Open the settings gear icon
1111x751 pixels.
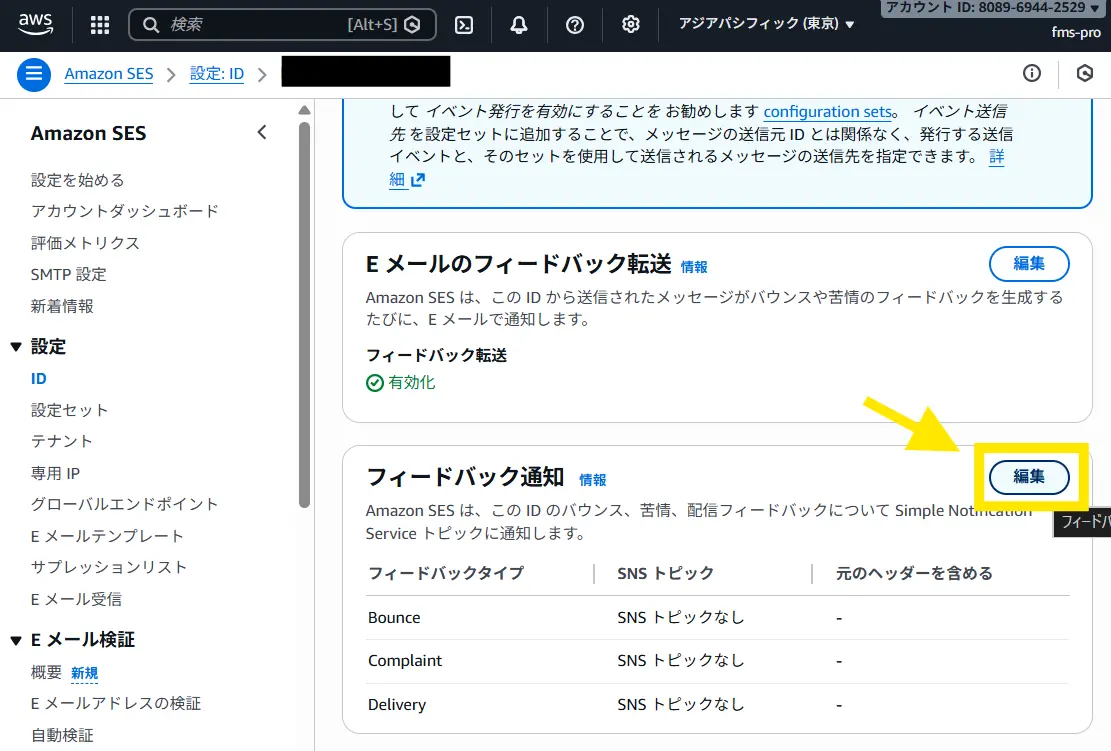pyautogui.click(x=630, y=25)
